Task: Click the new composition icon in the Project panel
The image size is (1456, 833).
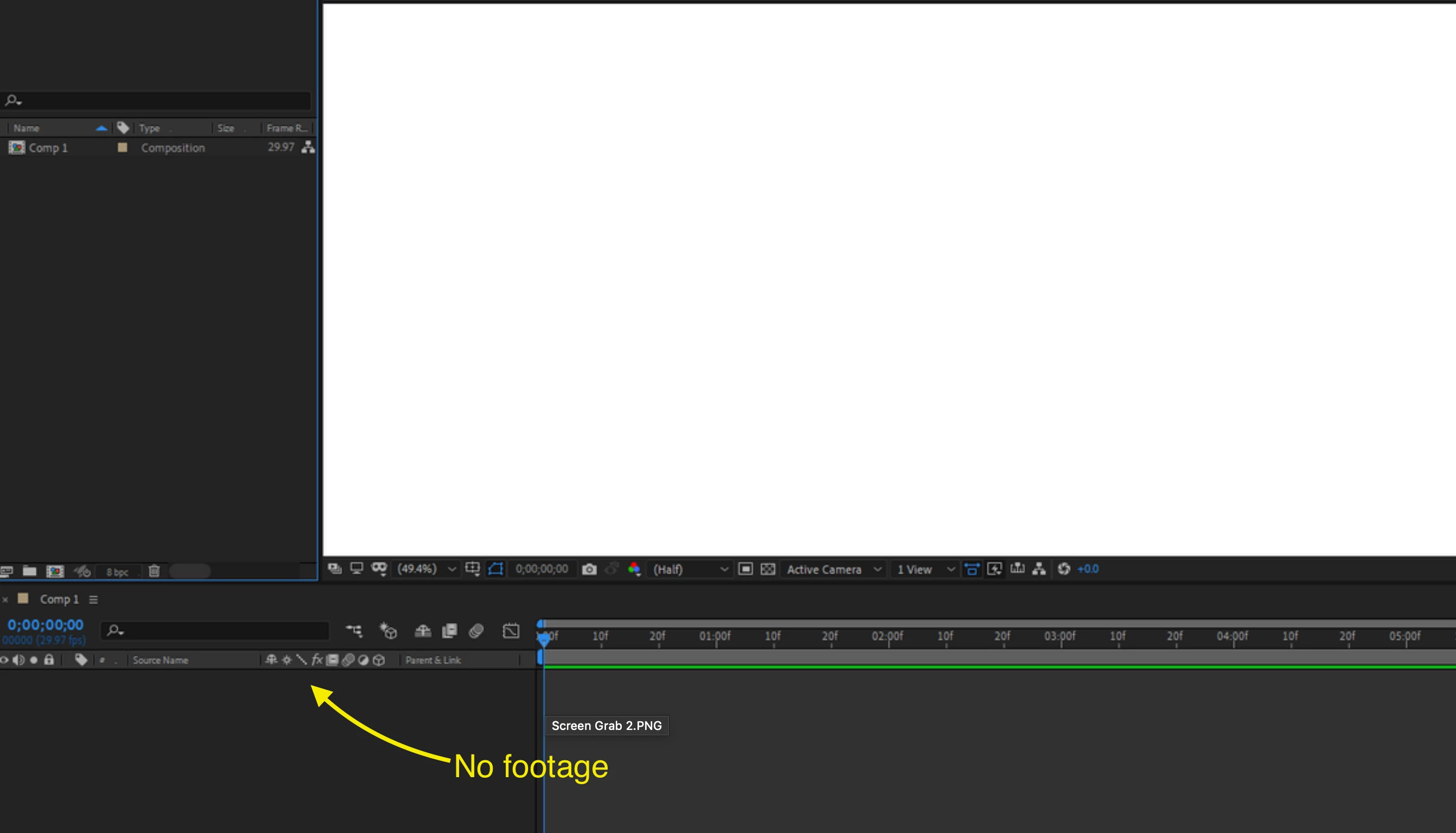Action: click(55, 571)
